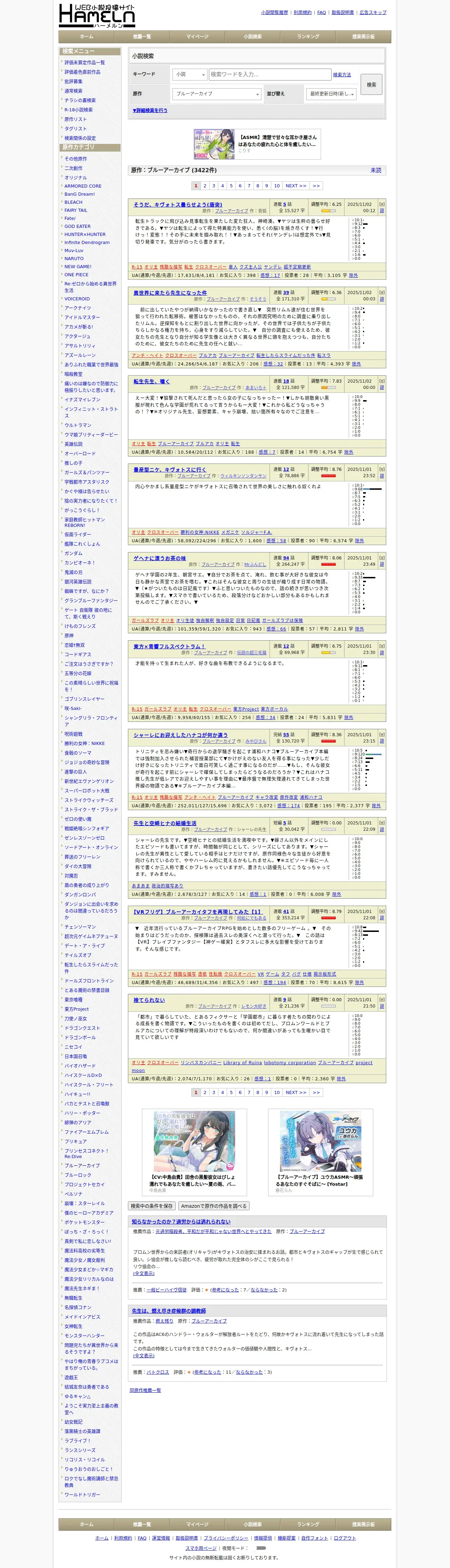This screenshot has height=1568, width=450.
Task: Open the 広告スキップ header link
Action: pos(373,12)
